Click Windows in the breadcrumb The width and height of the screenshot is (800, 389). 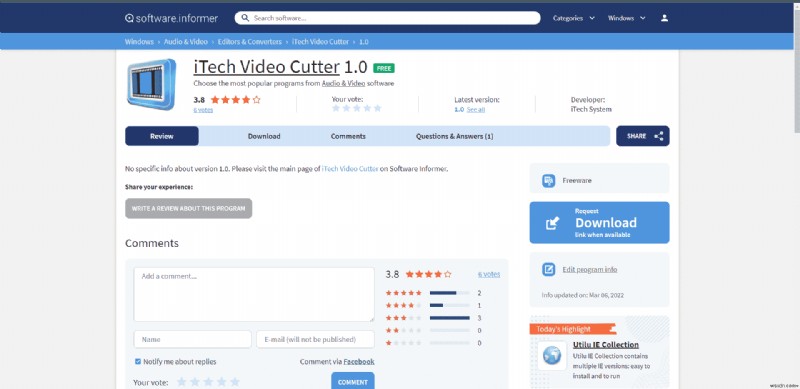pos(139,41)
